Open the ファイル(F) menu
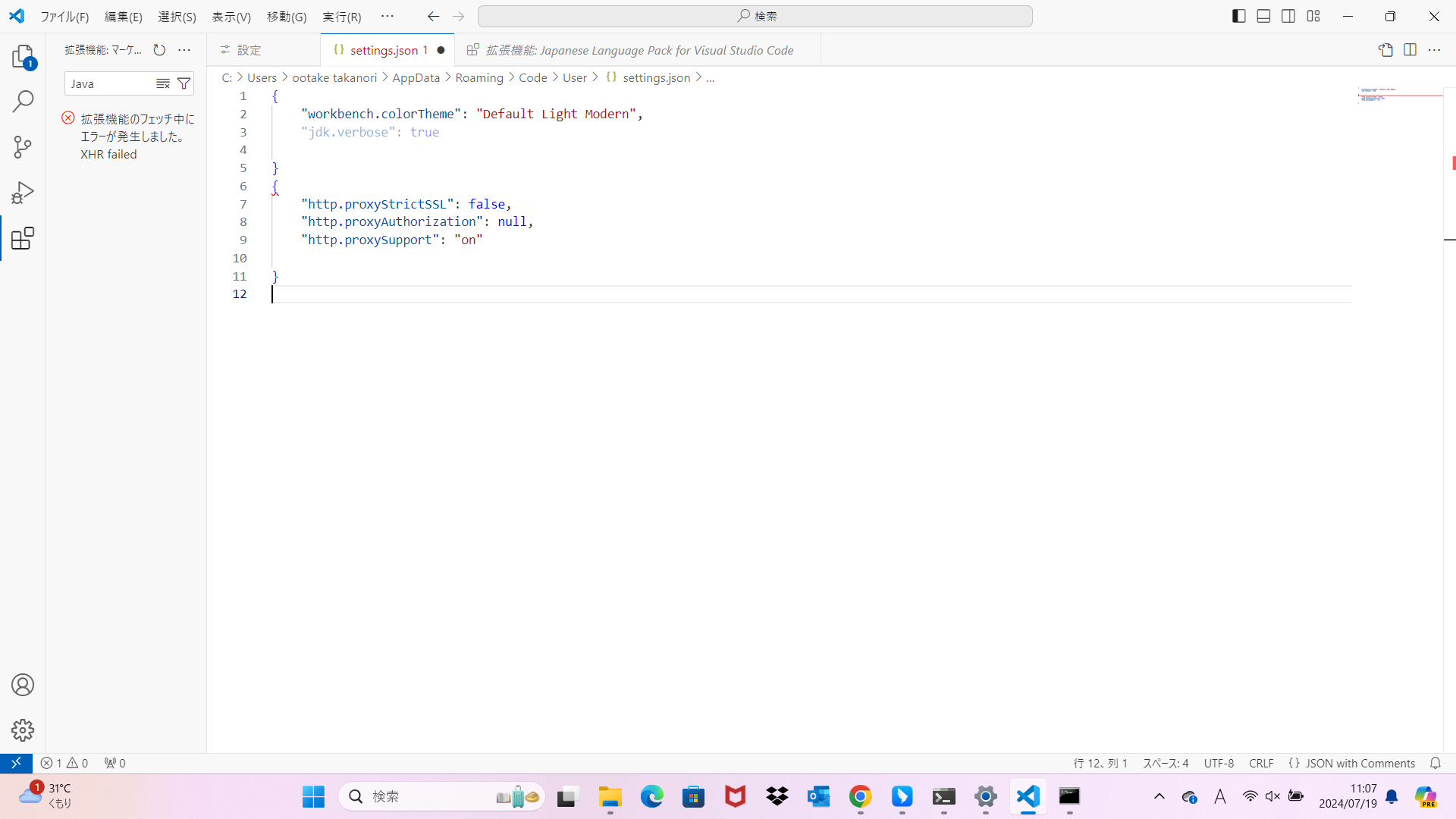This screenshot has width=1456, height=819. point(64,16)
